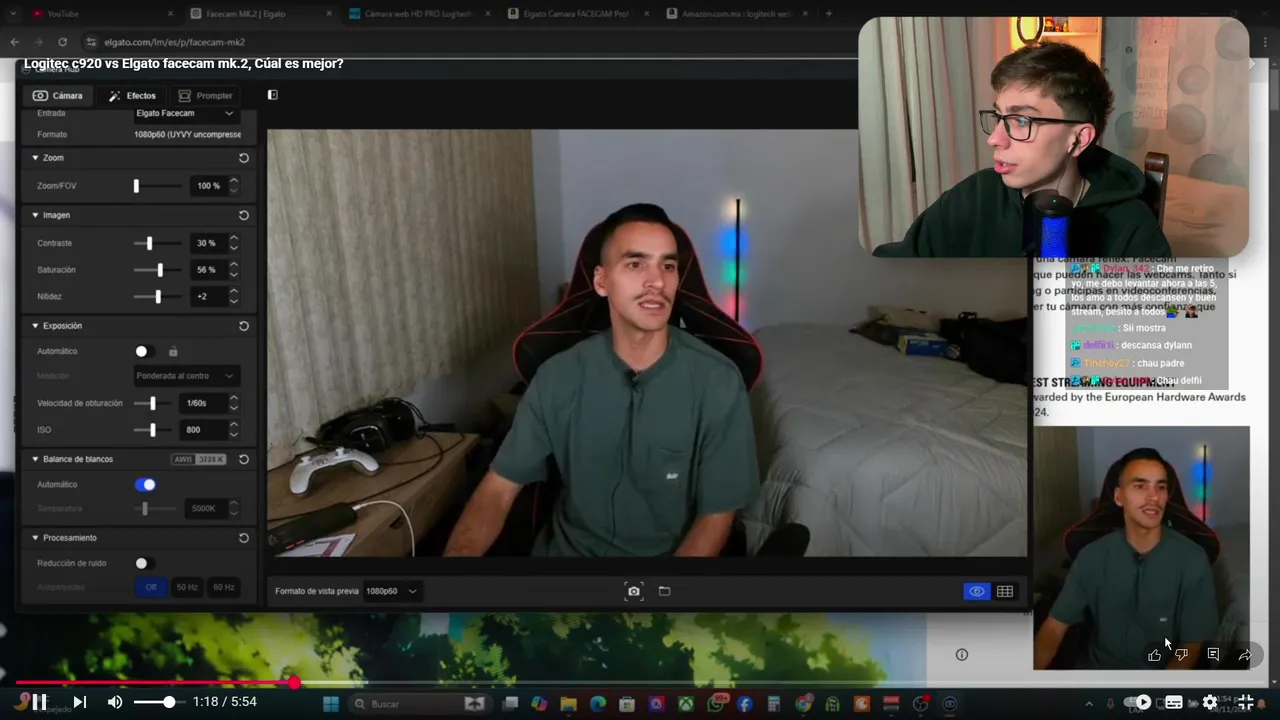The image size is (1280, 720).
Task: Open the Formato 1080p60 dropdown
Action: point(187,134)
